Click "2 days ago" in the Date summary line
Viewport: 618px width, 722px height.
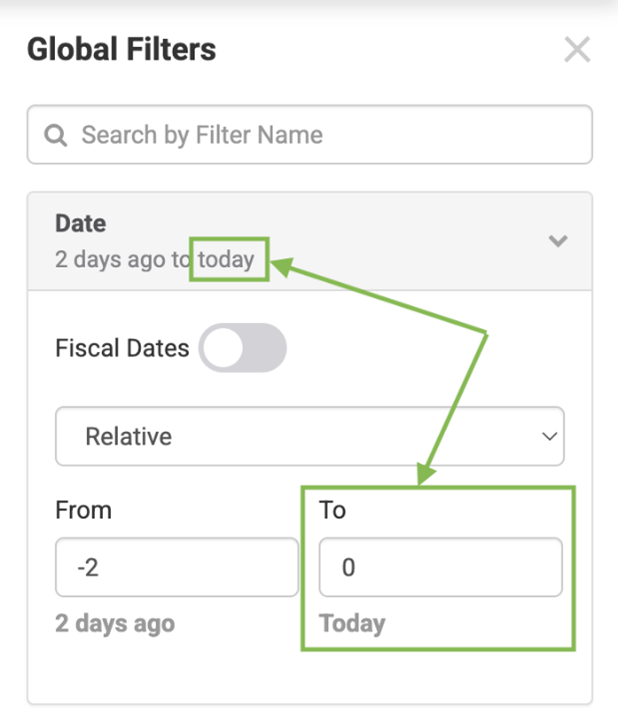(112, 260)
